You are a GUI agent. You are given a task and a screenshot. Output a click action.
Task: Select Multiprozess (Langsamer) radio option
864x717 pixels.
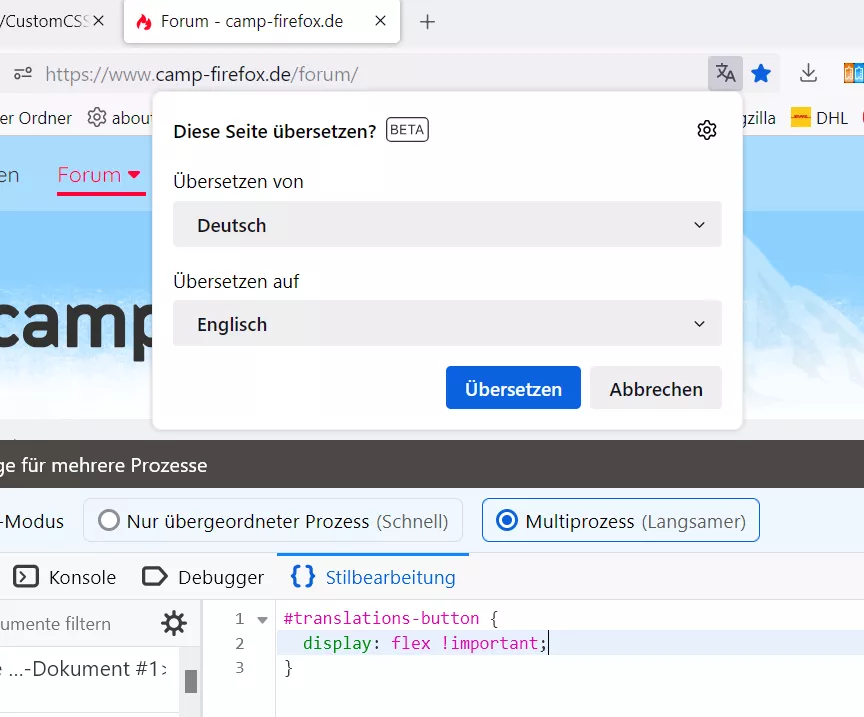click(x=620, y=520)
